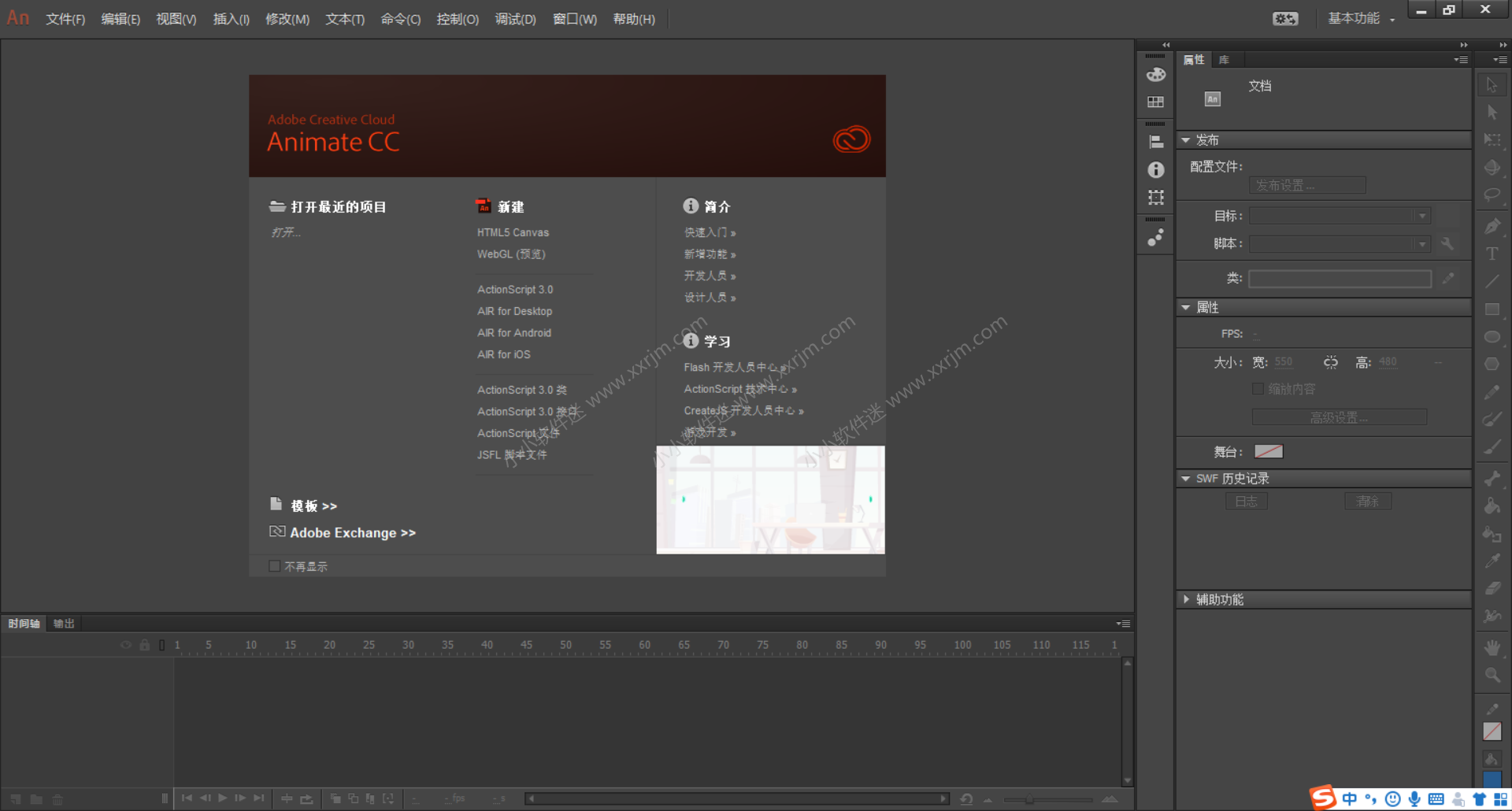1512x811 pixels.
Task: Open the 目标 dropdown
Action: 1339,216
